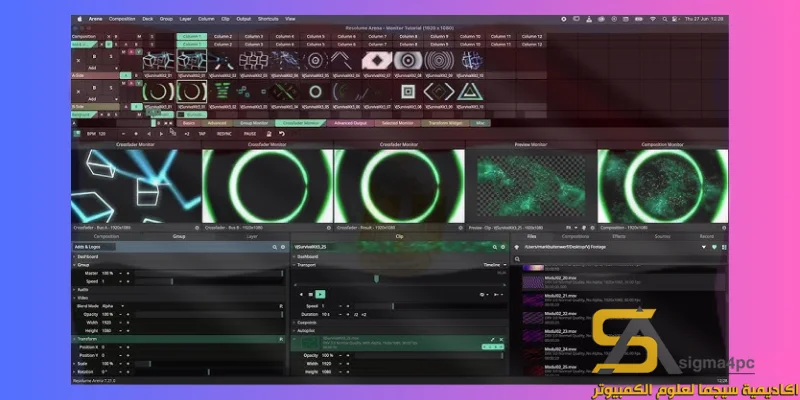Trigger Column 1 header in the top row
The height and width of the screenshot is (400, 800).
point(192,37)
